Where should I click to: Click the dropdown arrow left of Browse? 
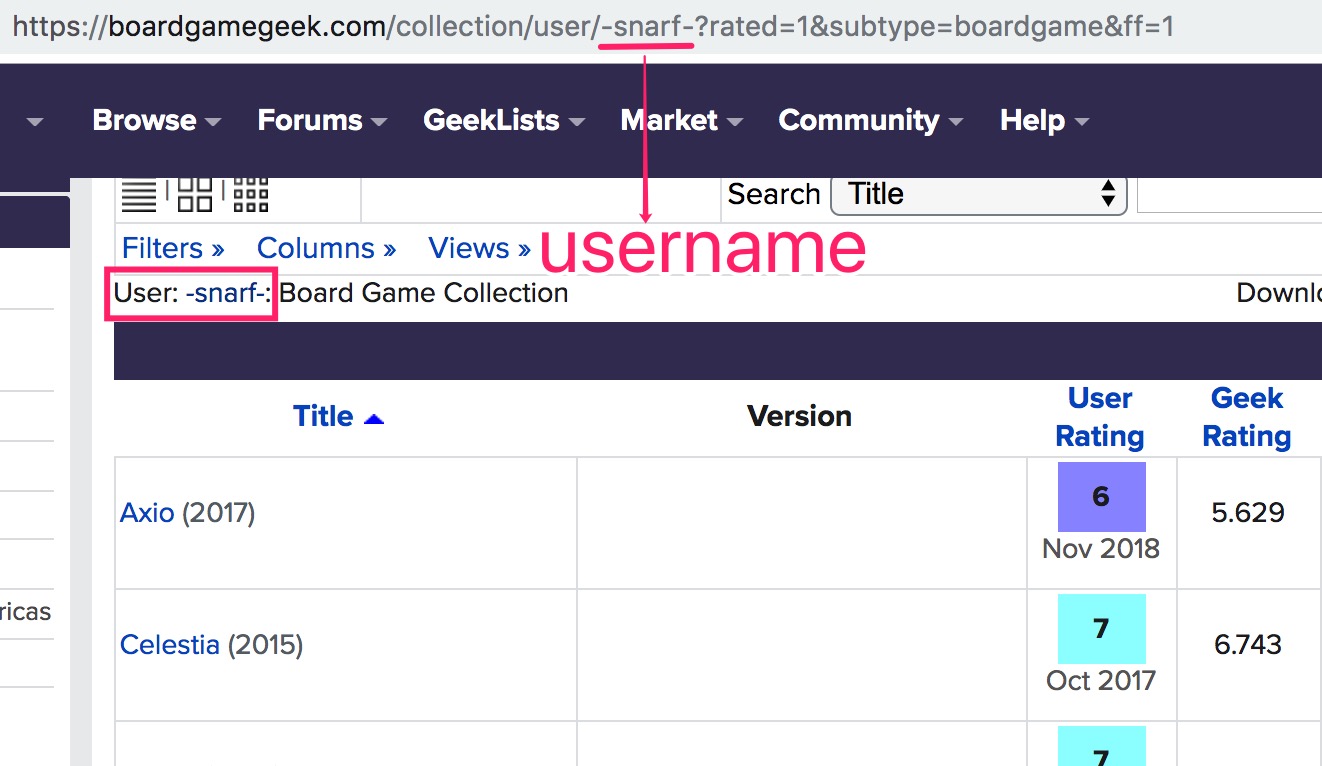(35, 122)
